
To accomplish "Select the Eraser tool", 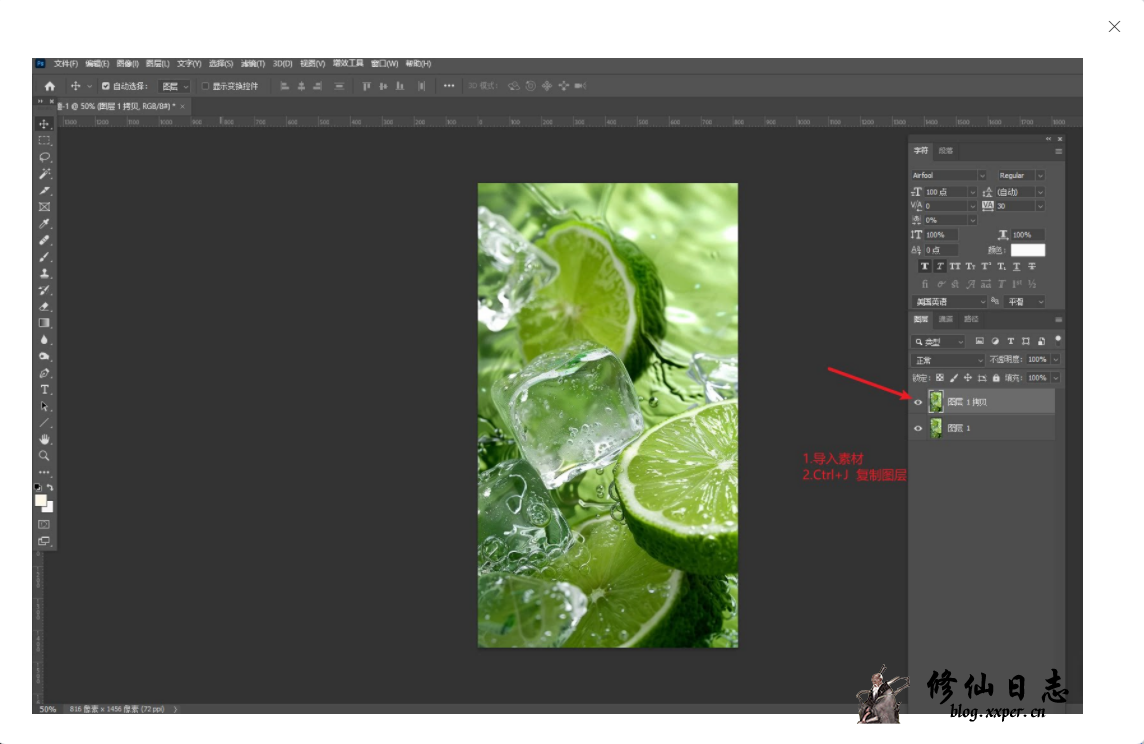I will click(44, 306).
